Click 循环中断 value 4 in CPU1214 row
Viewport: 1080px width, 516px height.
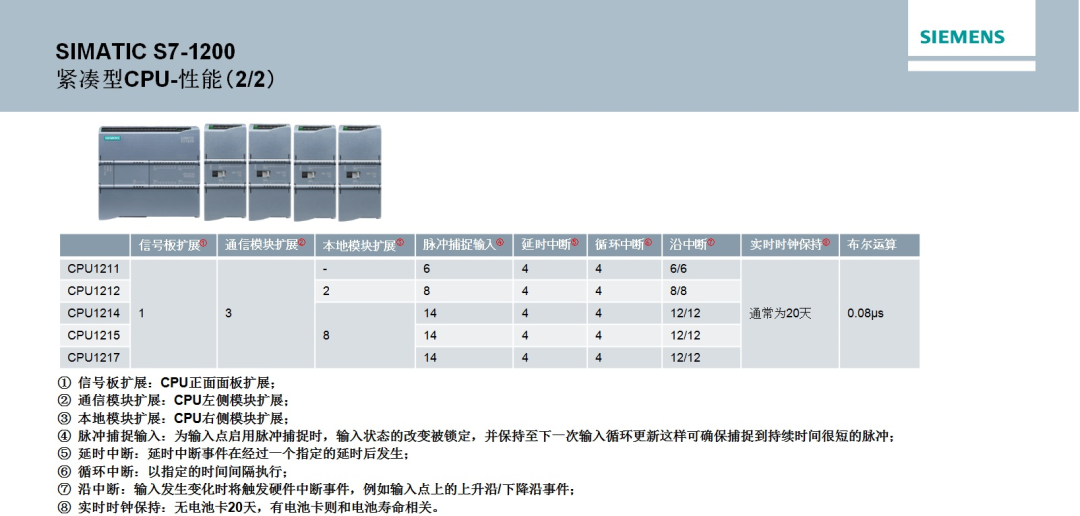pos(599,313)
